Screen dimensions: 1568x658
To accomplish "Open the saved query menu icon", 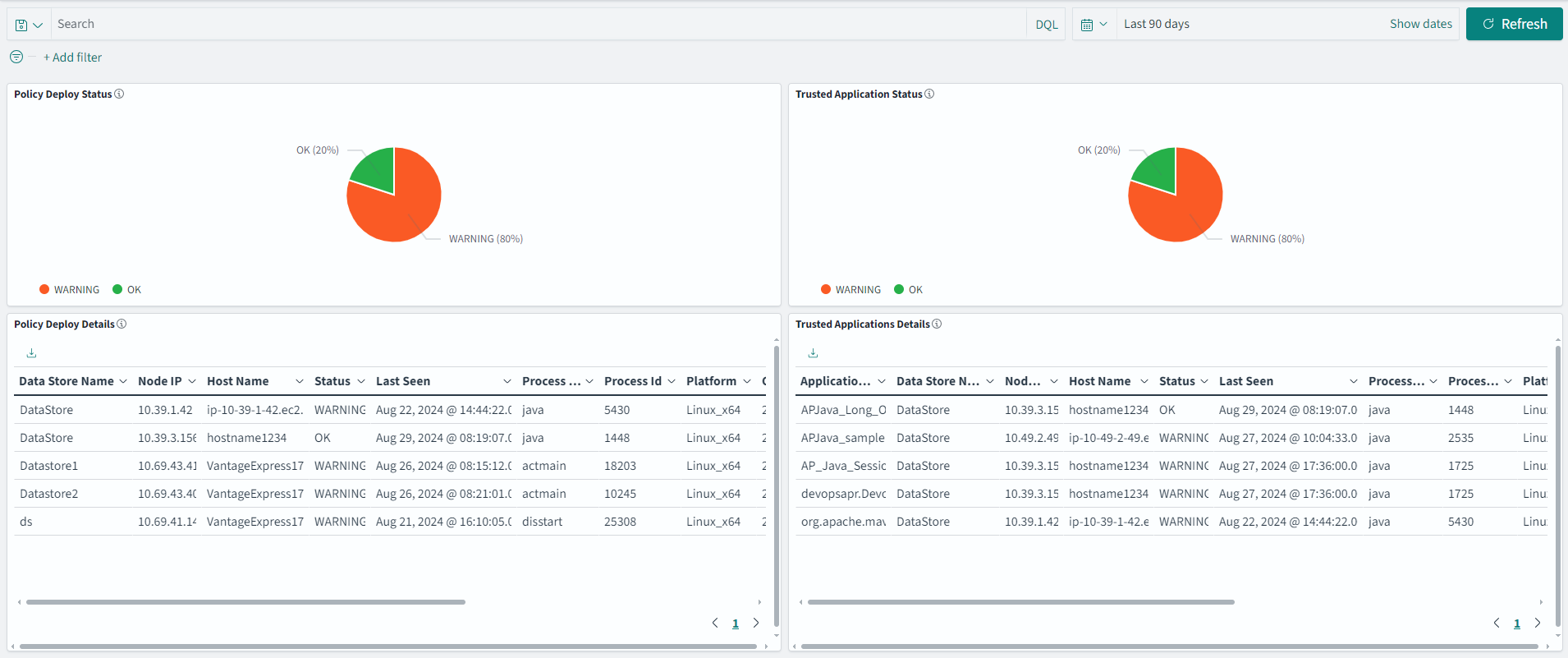I will coord(29,25).
